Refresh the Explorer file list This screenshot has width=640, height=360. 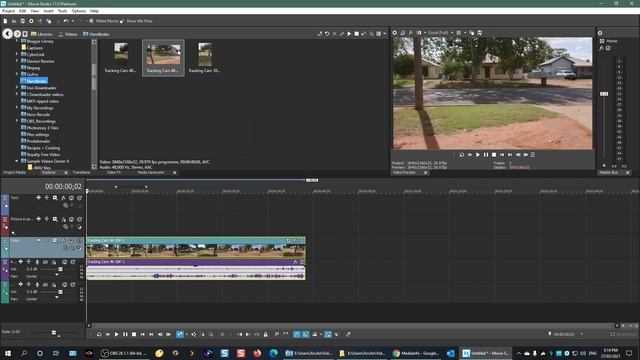point(327,34)
